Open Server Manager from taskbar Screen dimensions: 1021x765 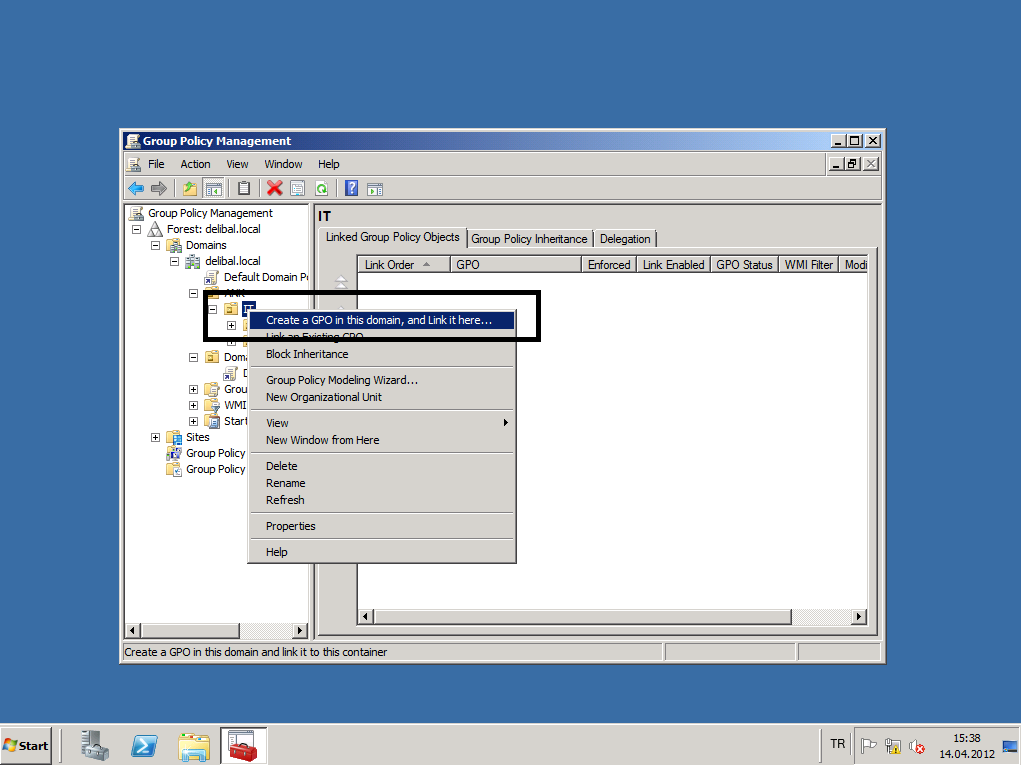(x=95, y=746)
